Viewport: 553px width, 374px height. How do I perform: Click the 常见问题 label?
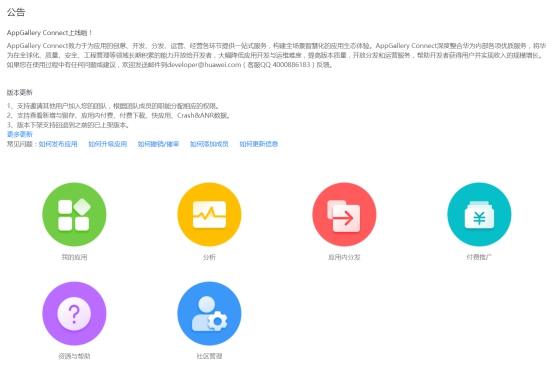21,144
